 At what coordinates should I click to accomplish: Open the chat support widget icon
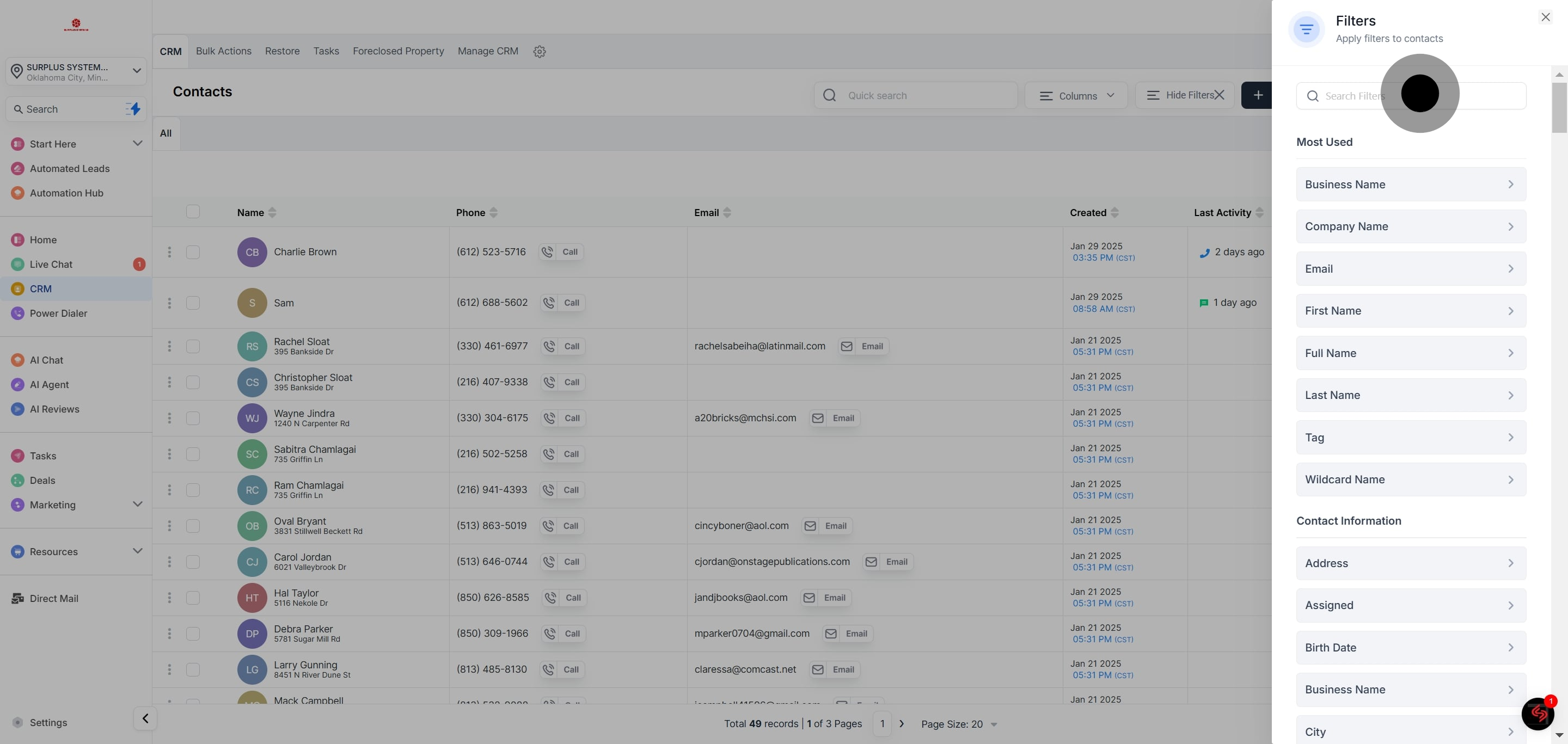tap(1538, 714)
